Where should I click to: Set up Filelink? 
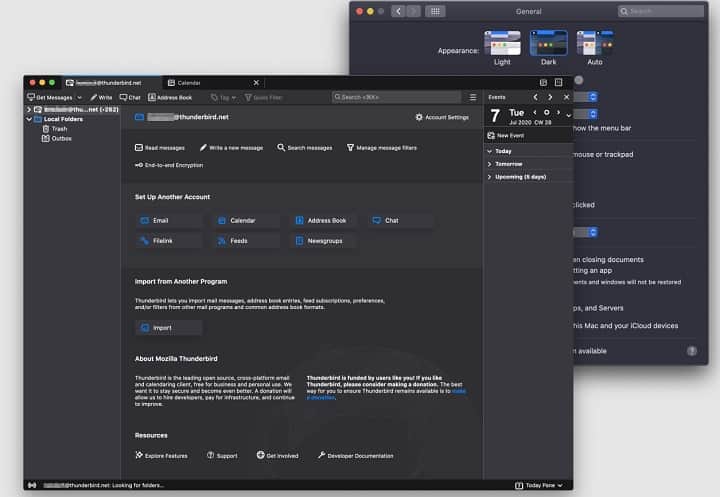[169, 241]
